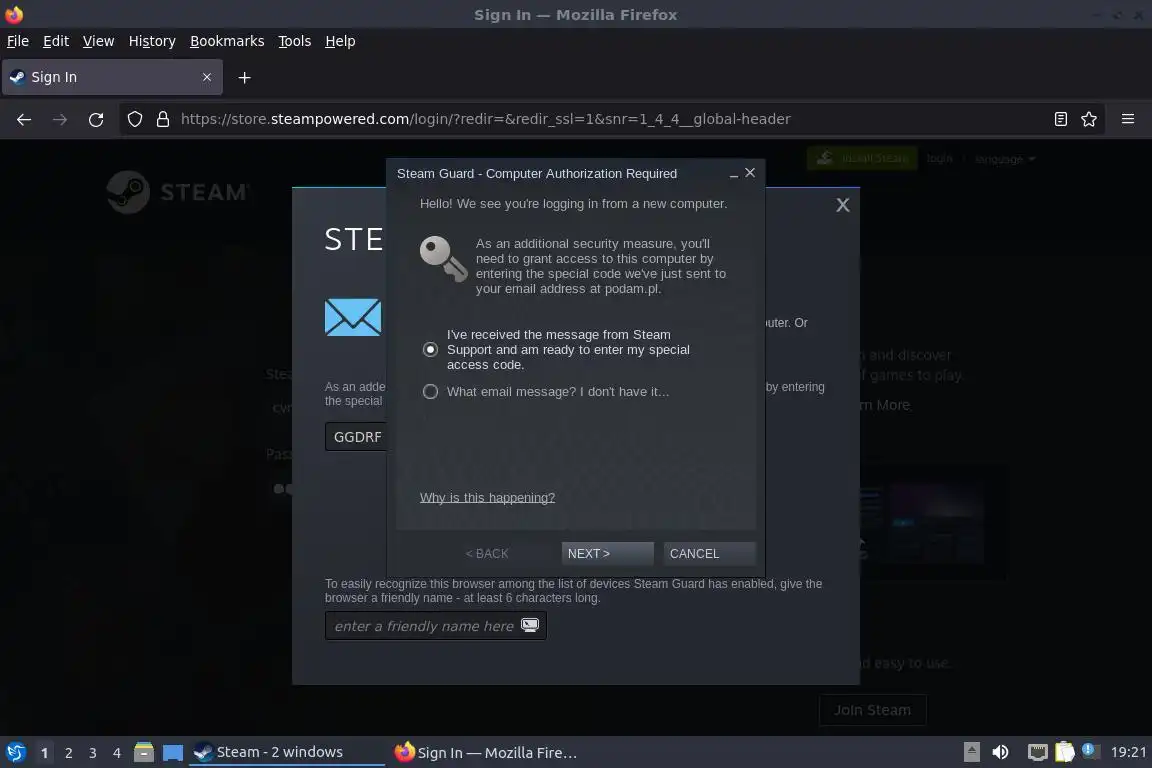Screen dimensions: 1152x768
Task: Open Firefox hamburger application menu
Action: pos(1128,119)
